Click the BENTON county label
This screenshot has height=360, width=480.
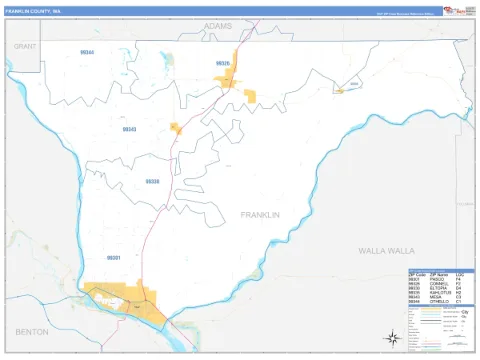click(x=32, y=332)
